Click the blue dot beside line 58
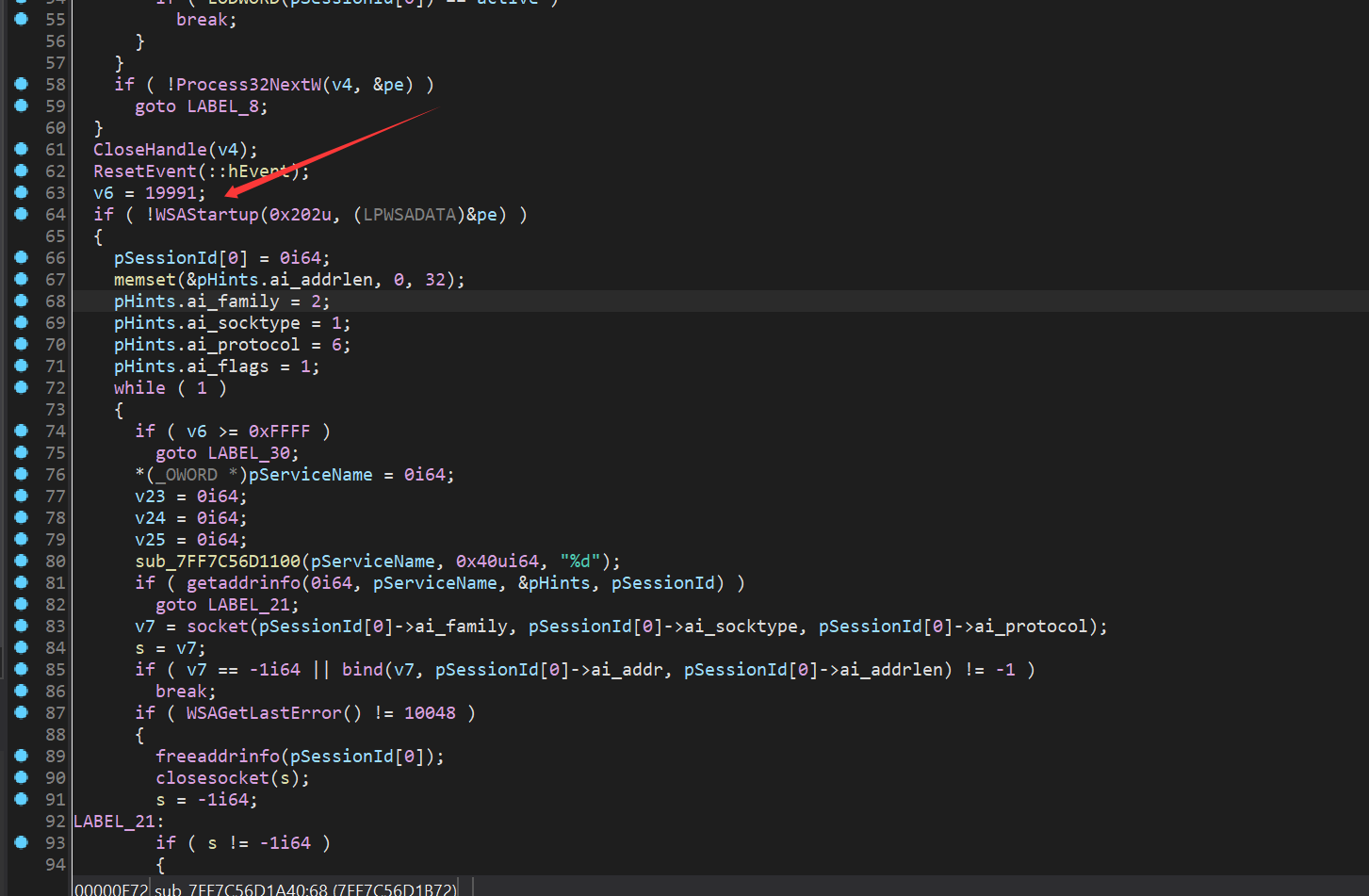The image size is (1369, 896). (21, 84)
